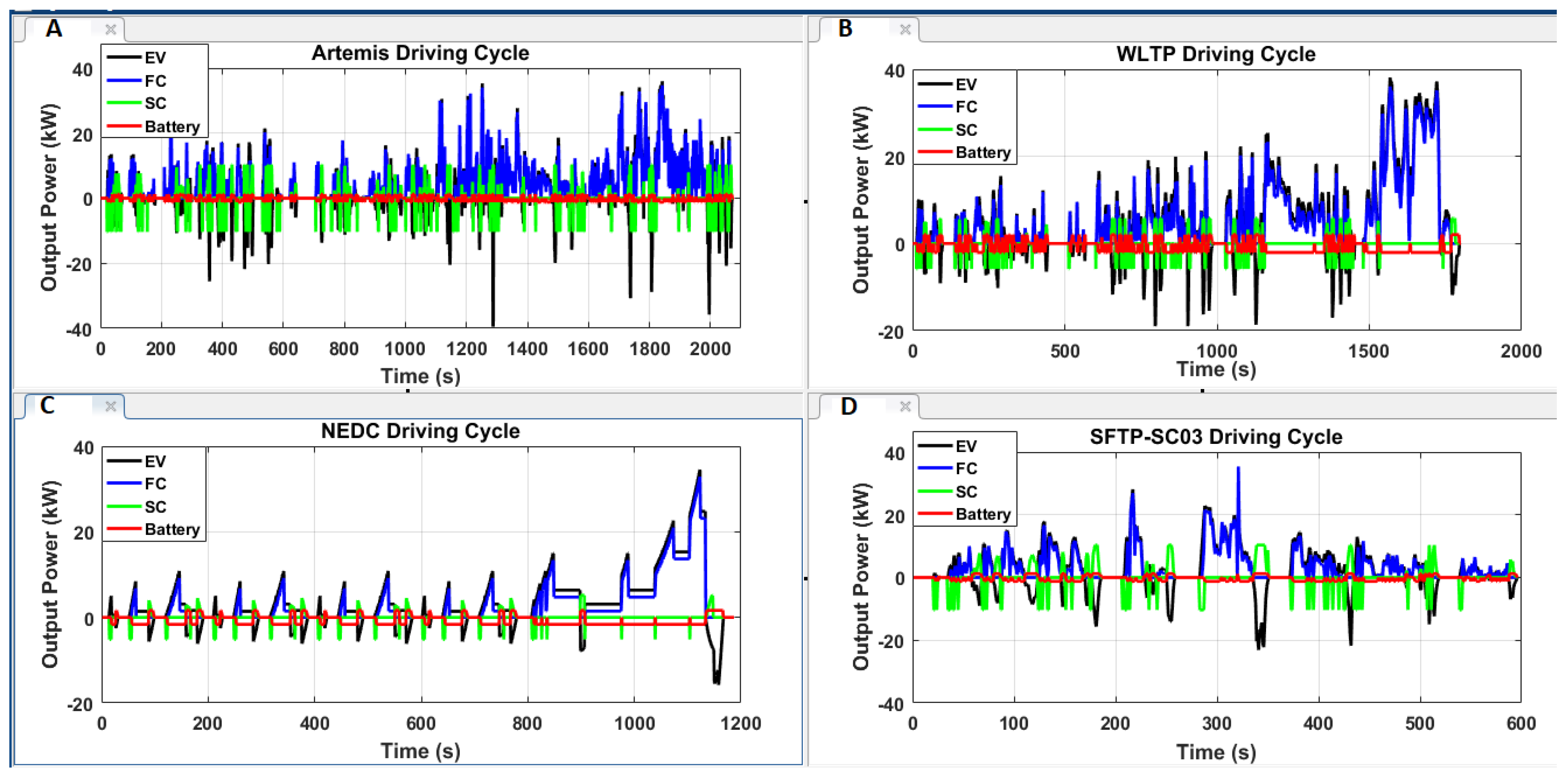Switch to figure tab B
The image size is (1568, 778).
[846, 29]
